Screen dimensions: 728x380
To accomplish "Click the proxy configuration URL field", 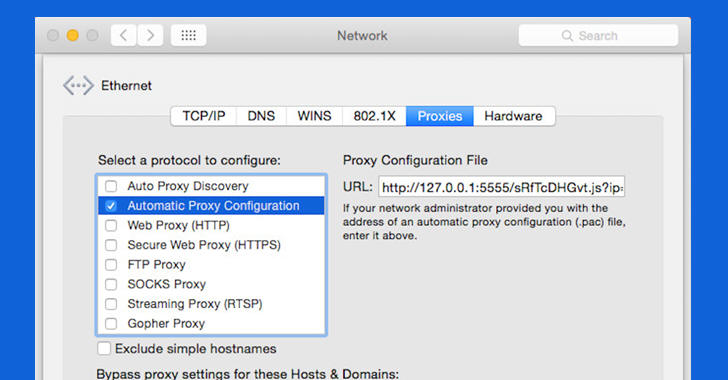I will [501, 187].
